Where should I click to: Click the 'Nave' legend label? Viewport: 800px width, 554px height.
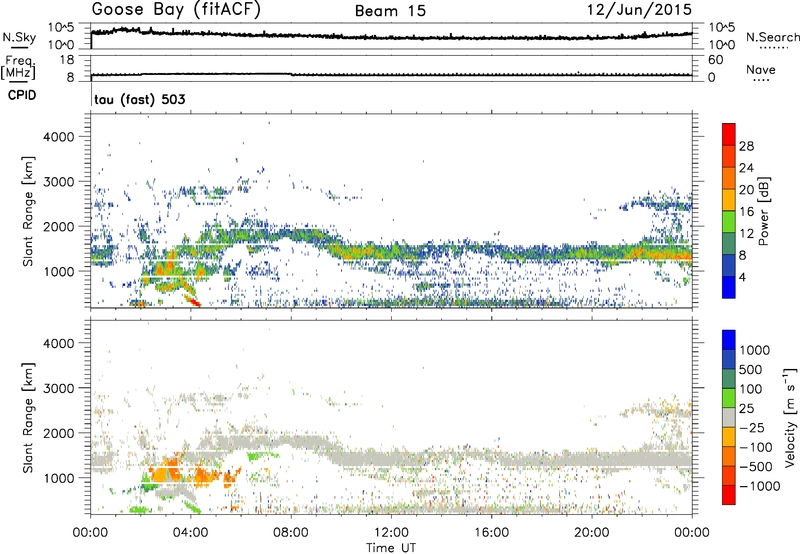pos(761,69)
